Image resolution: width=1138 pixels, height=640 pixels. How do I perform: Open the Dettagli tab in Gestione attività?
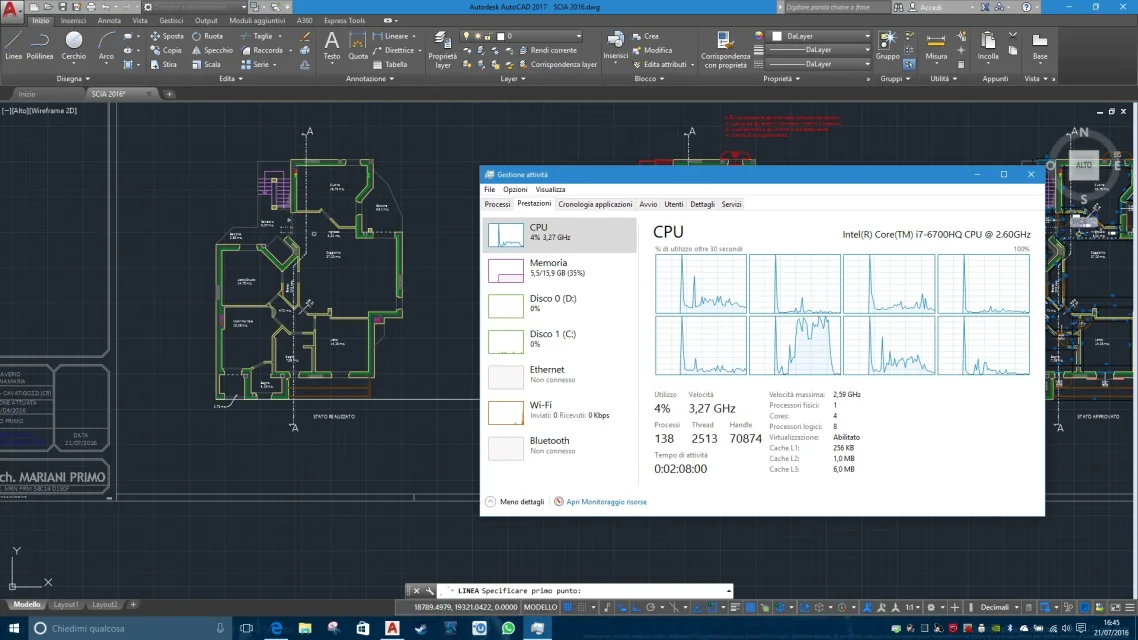[702, 205]
